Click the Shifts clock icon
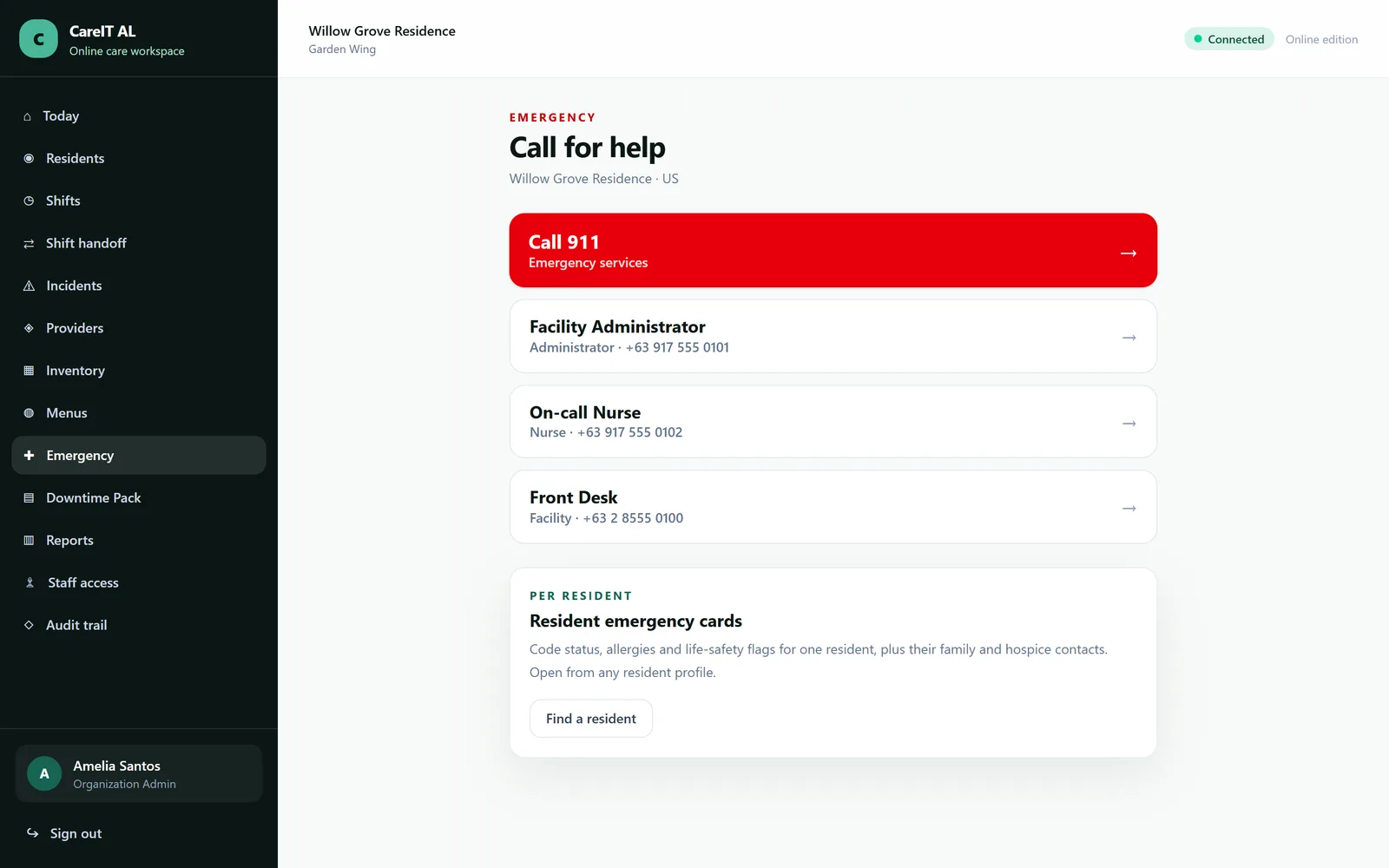1389x868 pixels. click(29, 201)
